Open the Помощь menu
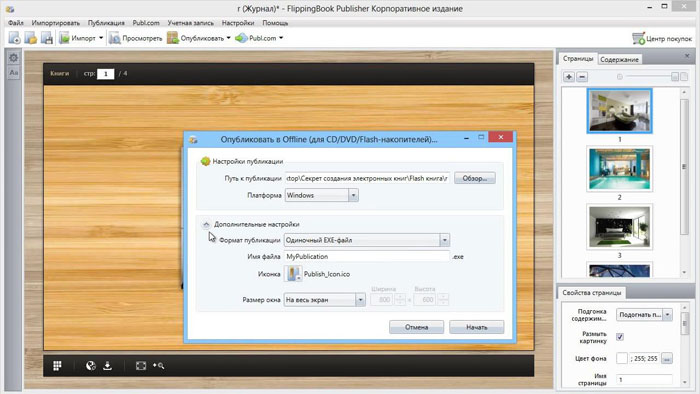 [275, 23]
